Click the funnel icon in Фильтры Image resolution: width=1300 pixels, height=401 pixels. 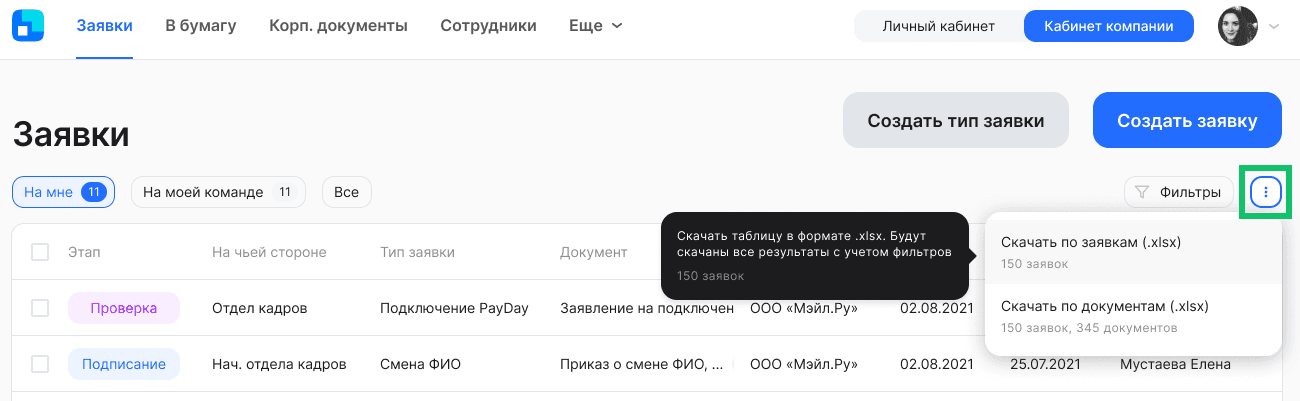tap(1142, 192)
